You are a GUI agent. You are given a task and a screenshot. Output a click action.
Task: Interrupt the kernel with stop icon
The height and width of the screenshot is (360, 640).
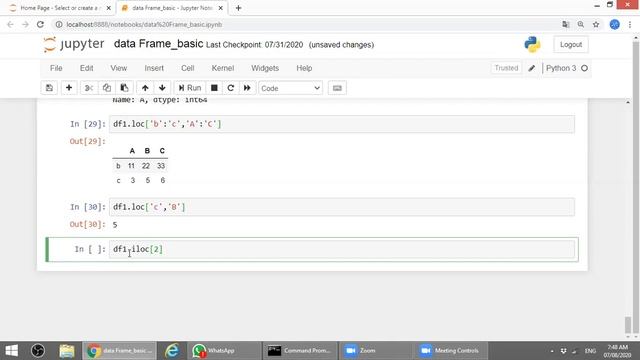tap(214, 88)
